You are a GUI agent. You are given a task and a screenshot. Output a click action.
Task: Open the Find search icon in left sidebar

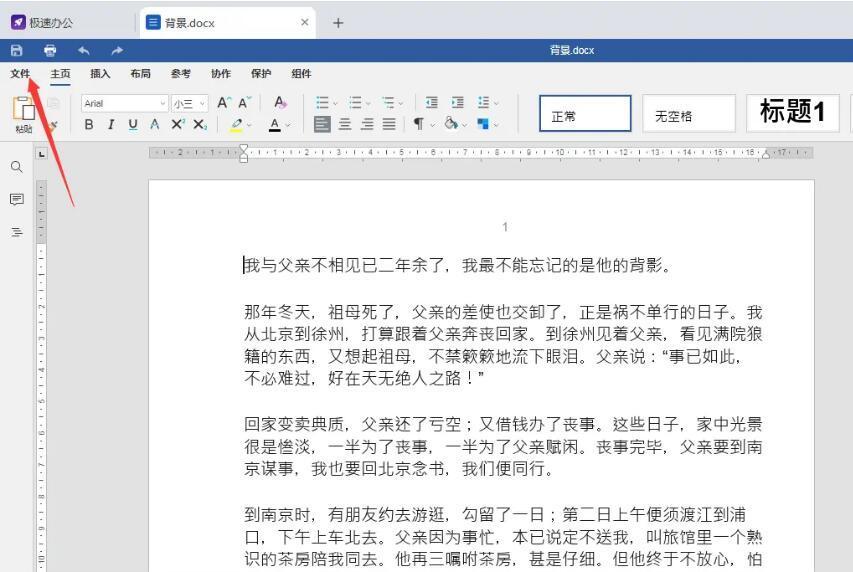16,167
